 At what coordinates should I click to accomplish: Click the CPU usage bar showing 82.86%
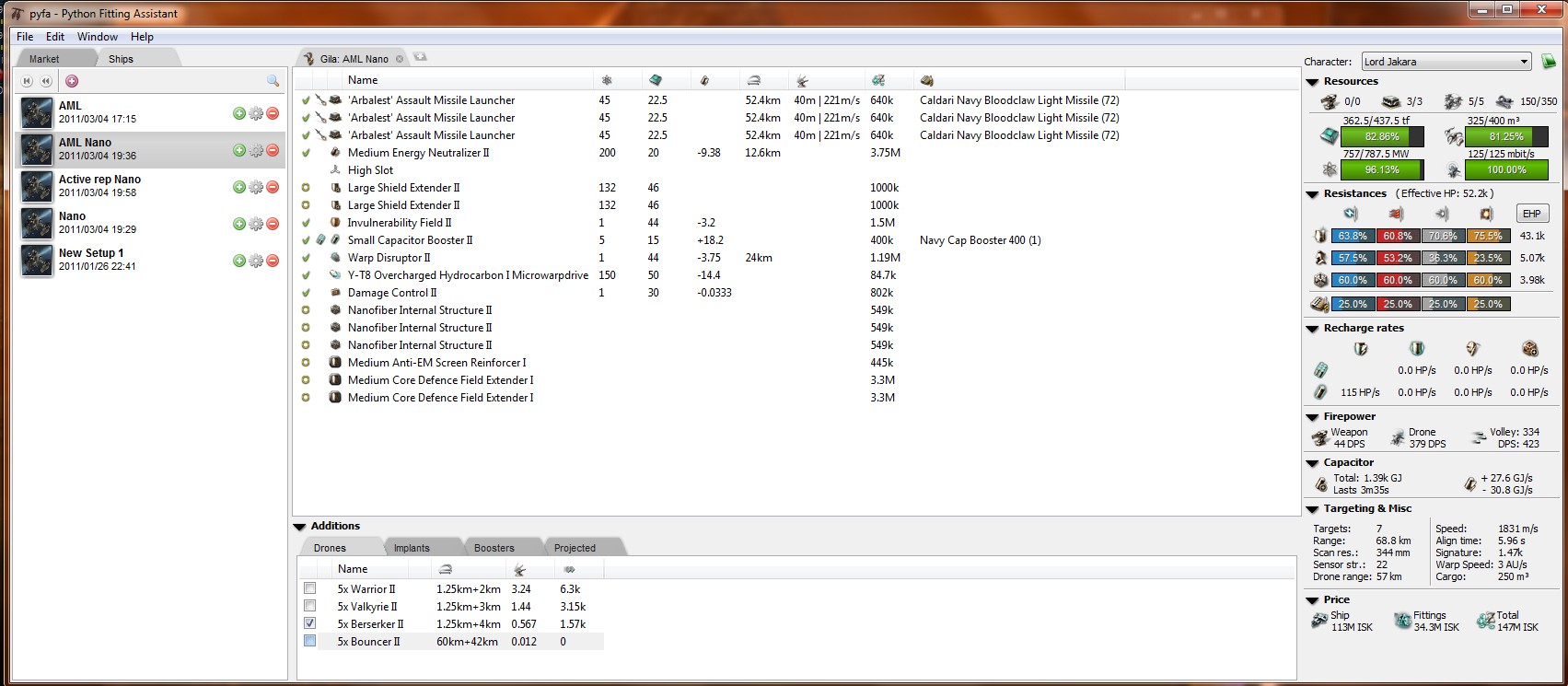(x=1382, y=136)
